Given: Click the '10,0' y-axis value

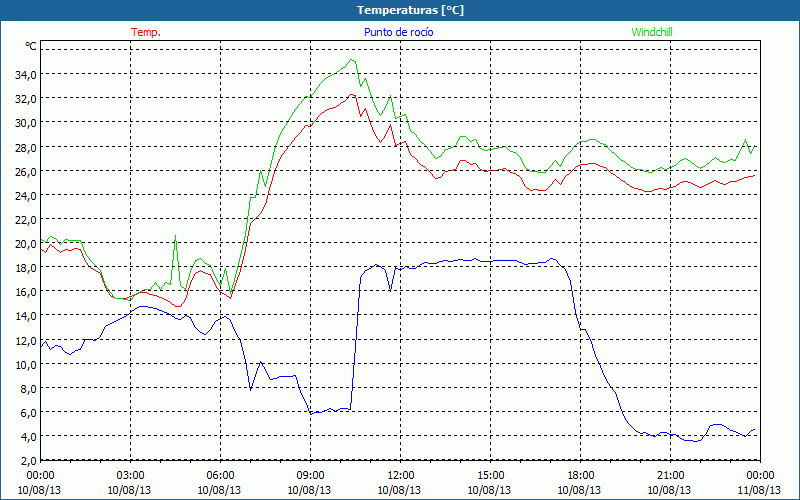Looking at the screenshot, I should [x=26, y=364].
